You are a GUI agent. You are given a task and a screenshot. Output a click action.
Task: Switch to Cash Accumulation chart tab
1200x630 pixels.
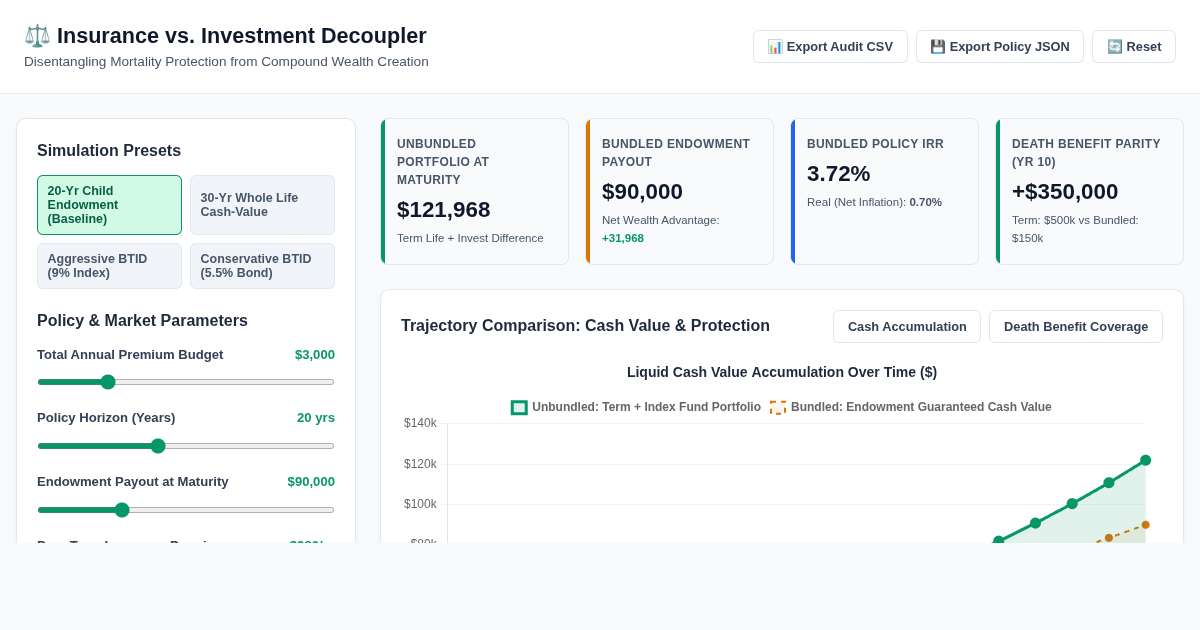[907, 326]
